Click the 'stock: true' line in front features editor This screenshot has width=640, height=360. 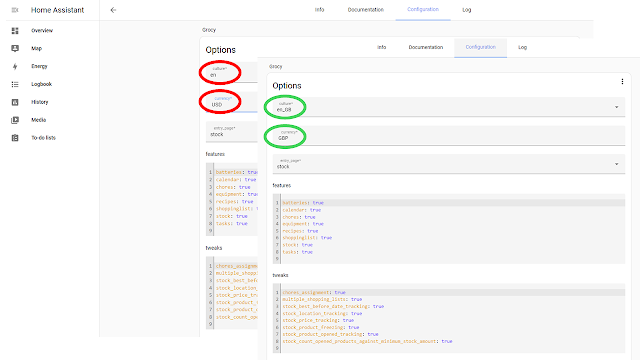(298, 245)
